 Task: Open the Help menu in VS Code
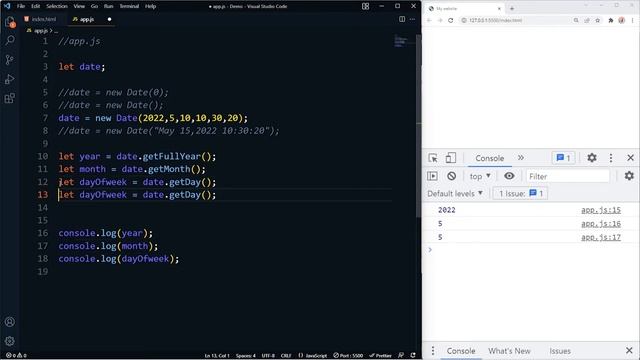tap(151, 6)
